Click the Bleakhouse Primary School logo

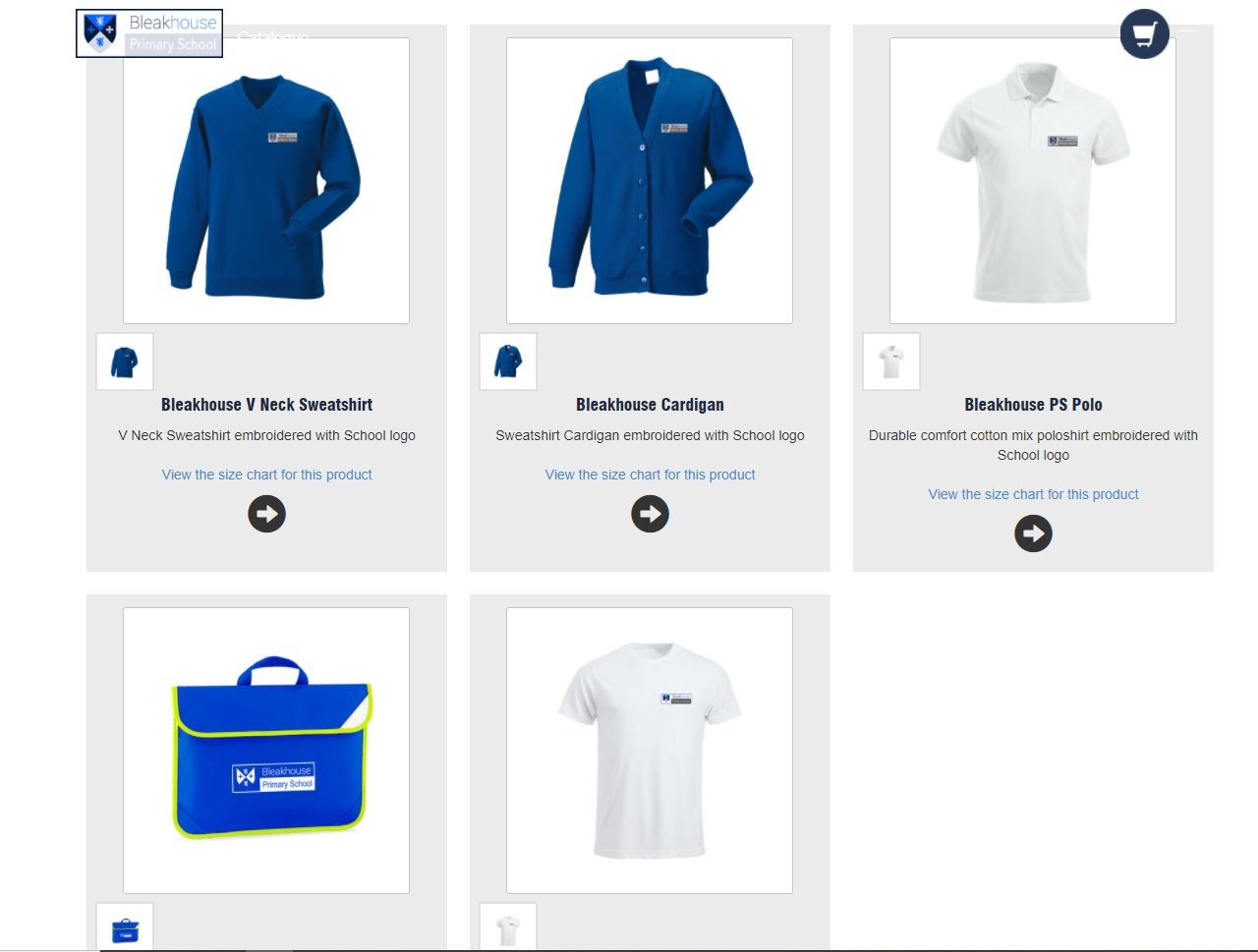149,33
